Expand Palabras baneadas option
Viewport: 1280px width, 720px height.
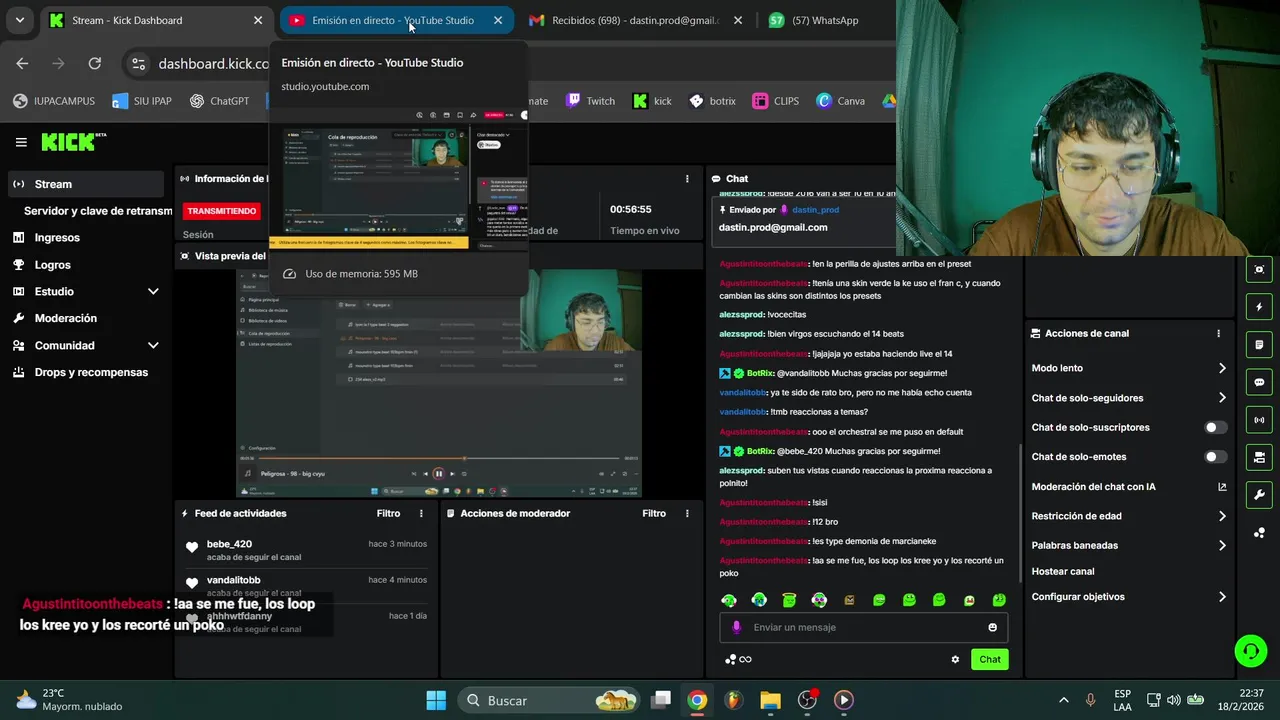pyautogui.click(x=1129, y=545)
